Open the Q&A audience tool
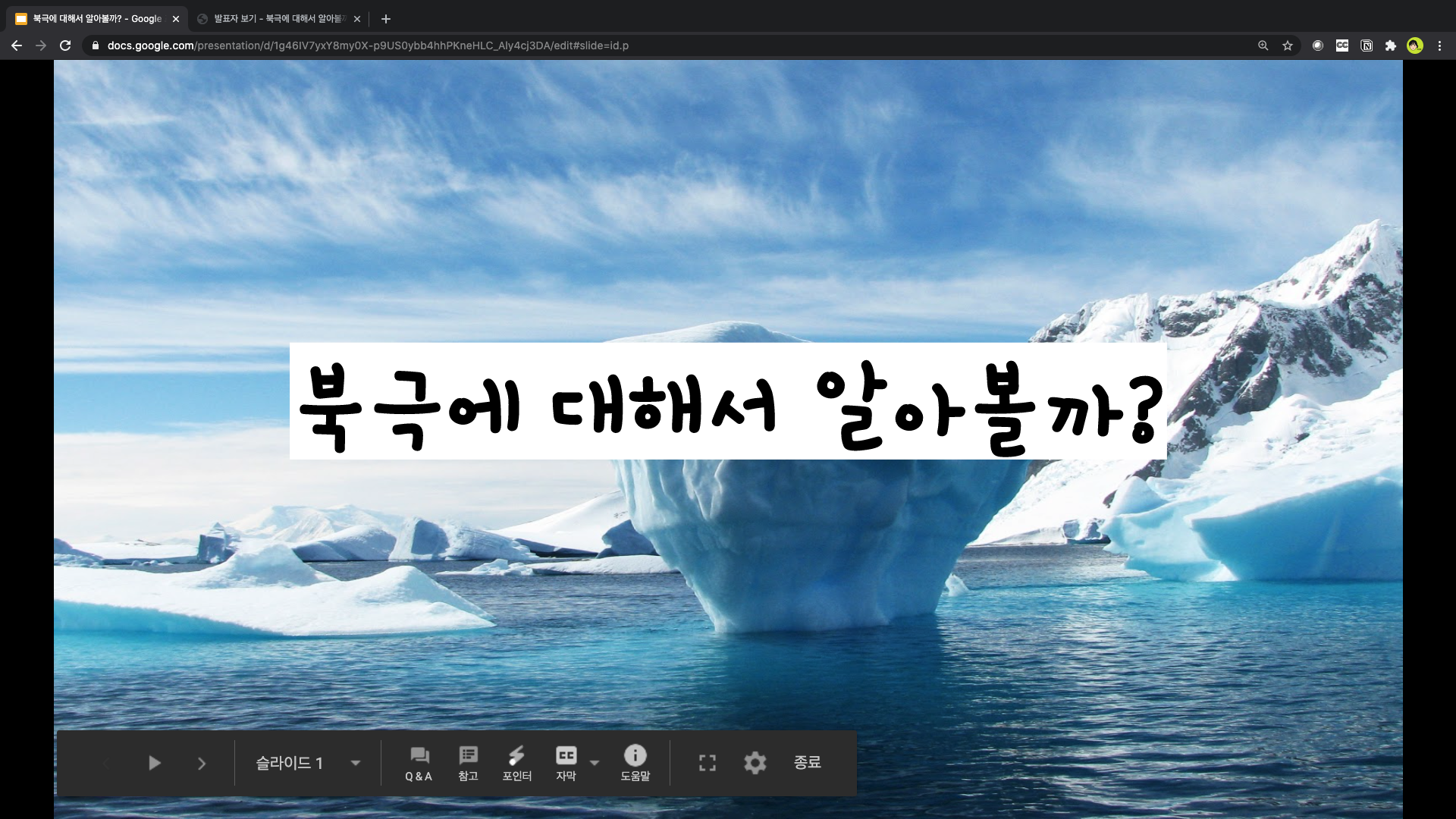 pos(419,763)
